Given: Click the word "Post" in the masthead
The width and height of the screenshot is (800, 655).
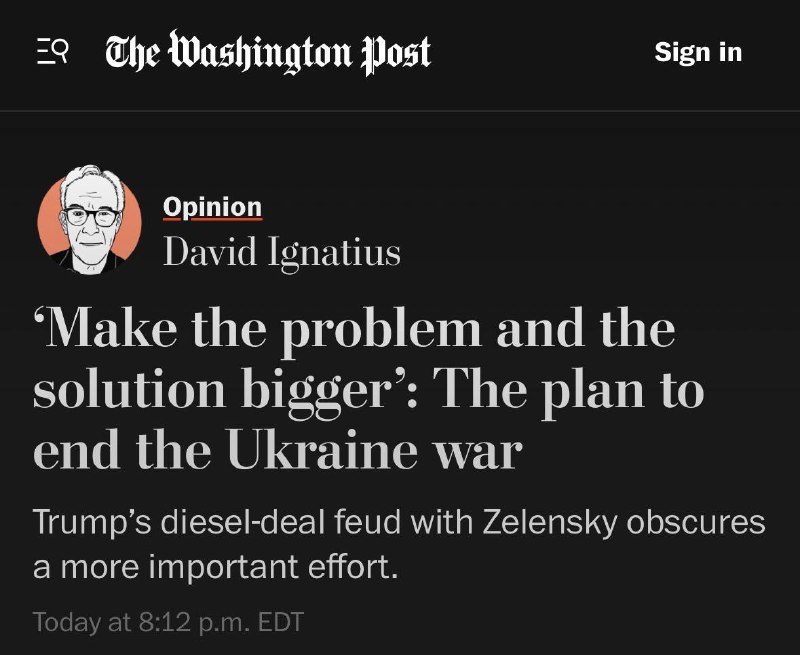Looking at the screenshot, I should [396, 54].
